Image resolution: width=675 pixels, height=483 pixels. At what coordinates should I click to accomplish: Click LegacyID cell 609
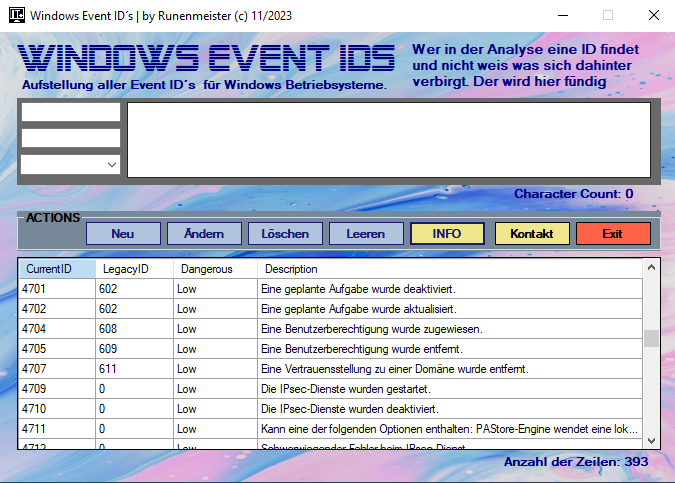[134, 349]
